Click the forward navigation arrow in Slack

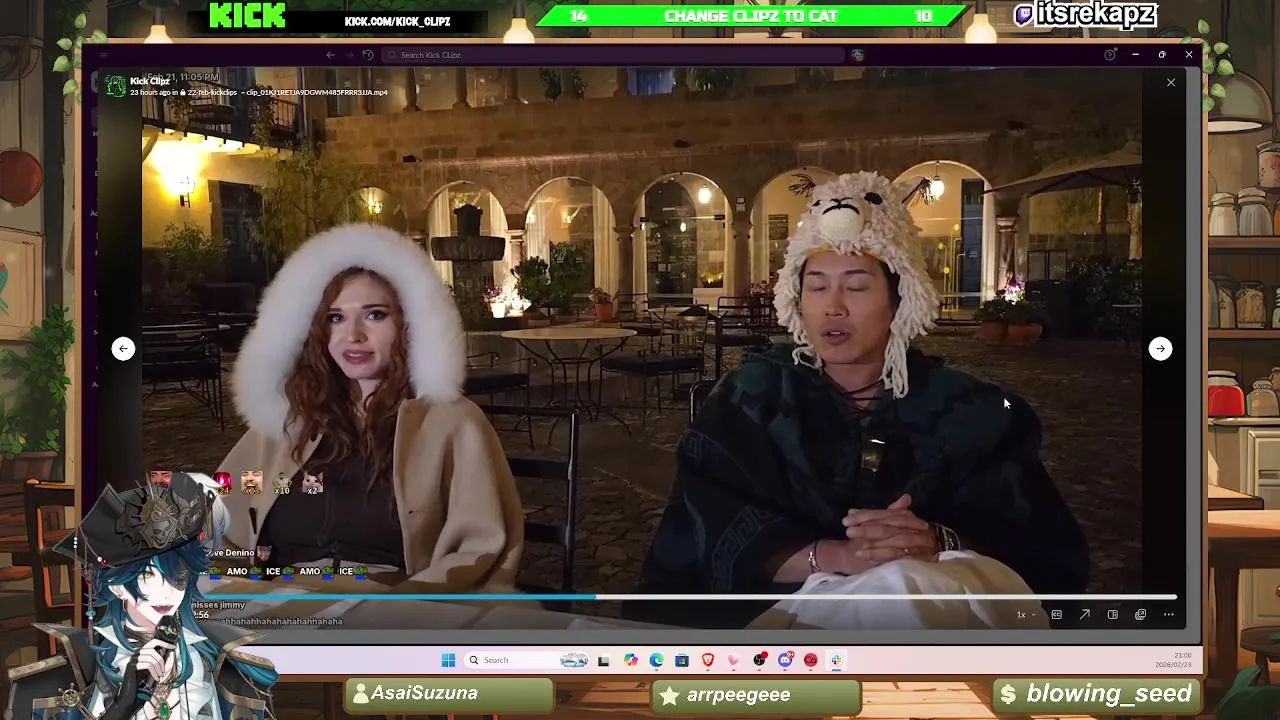[x=349, y=55]
